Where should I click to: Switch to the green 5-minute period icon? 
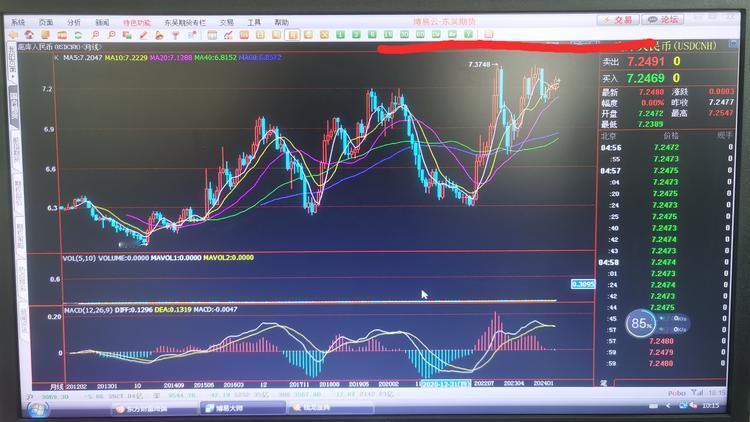click(x=372, y=34)
